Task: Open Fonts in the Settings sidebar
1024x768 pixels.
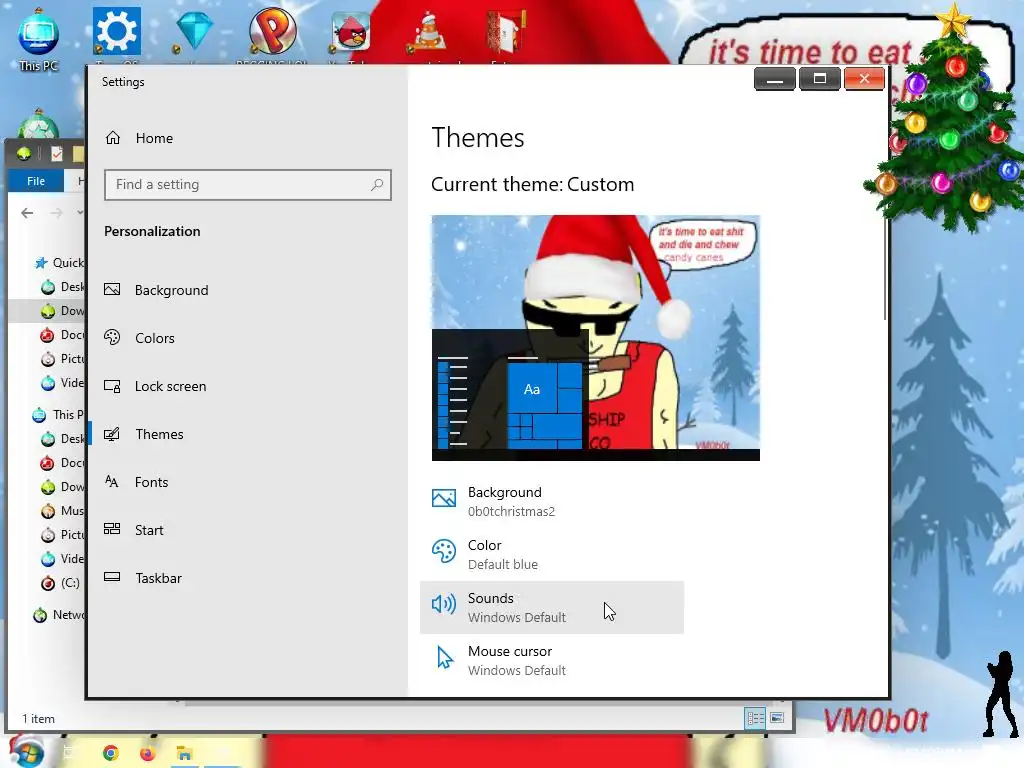Action: [x=136, y=482]
